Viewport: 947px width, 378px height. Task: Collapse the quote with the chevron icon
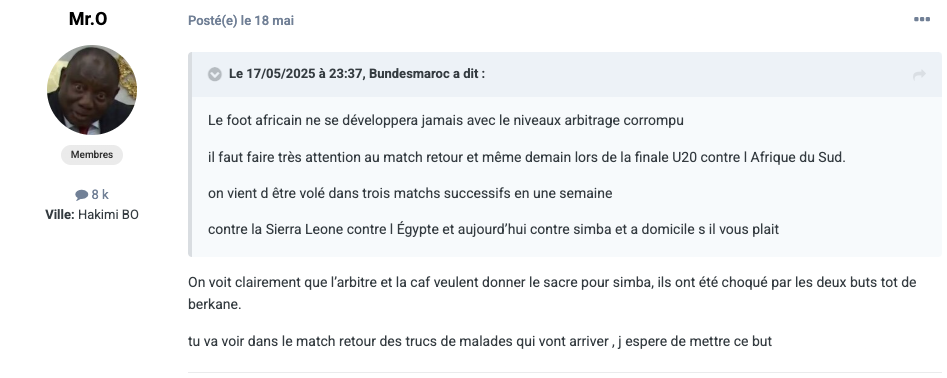(214, 74)
